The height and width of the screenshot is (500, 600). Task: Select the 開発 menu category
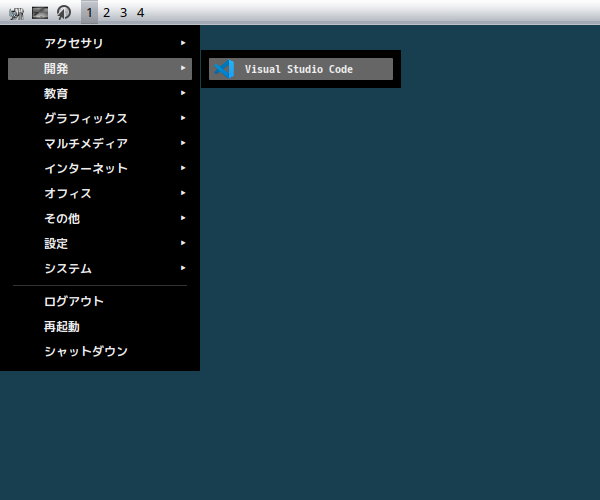pos(100,69)
